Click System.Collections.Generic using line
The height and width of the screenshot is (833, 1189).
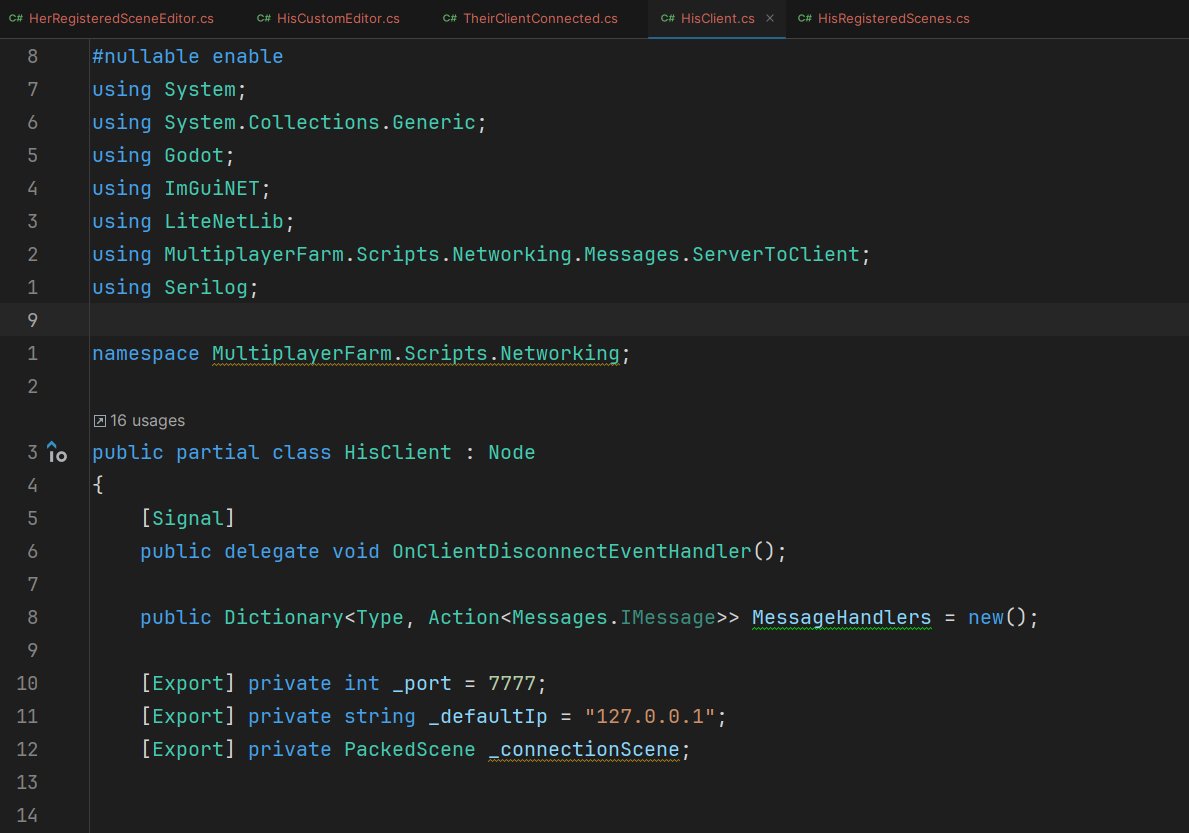289,122
